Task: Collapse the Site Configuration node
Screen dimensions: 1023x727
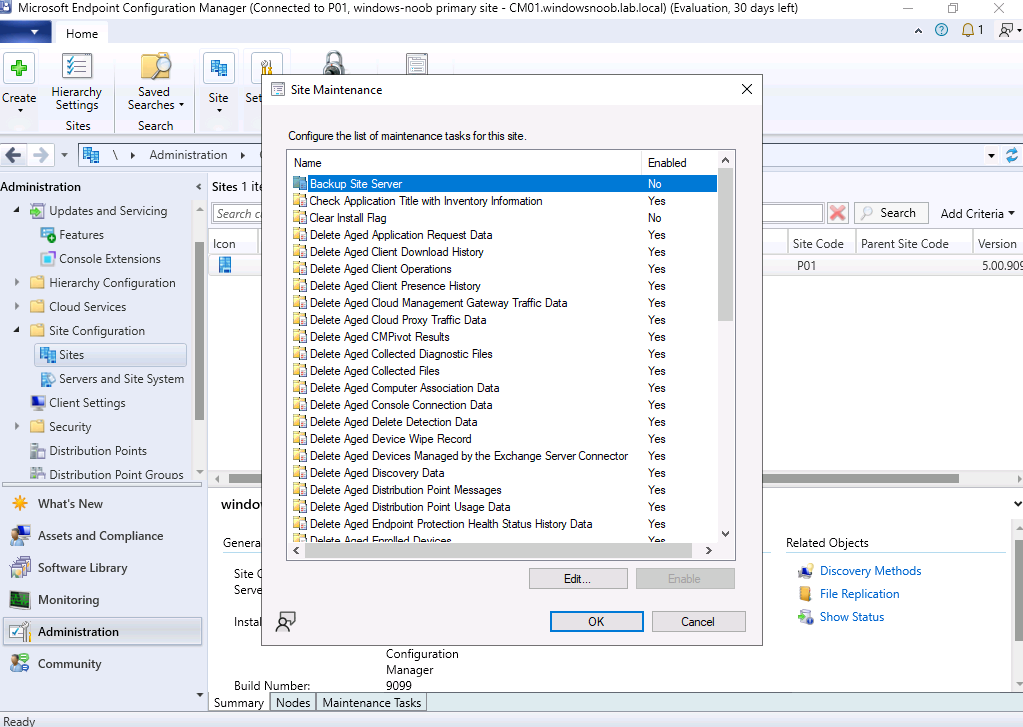Action: click(x=17, y=330)
